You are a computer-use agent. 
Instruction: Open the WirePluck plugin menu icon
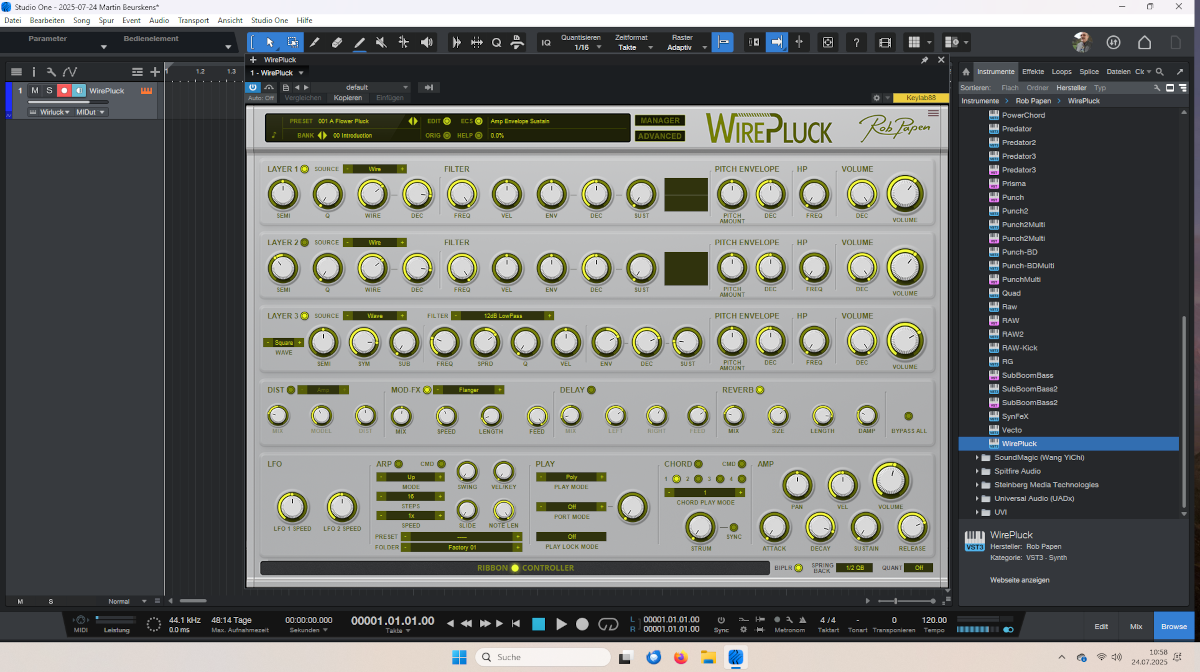point(933,114)
